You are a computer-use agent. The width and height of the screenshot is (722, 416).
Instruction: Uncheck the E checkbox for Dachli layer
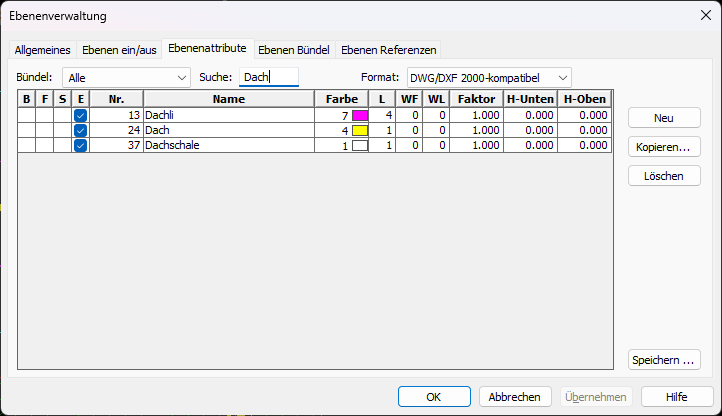point(80,115)
